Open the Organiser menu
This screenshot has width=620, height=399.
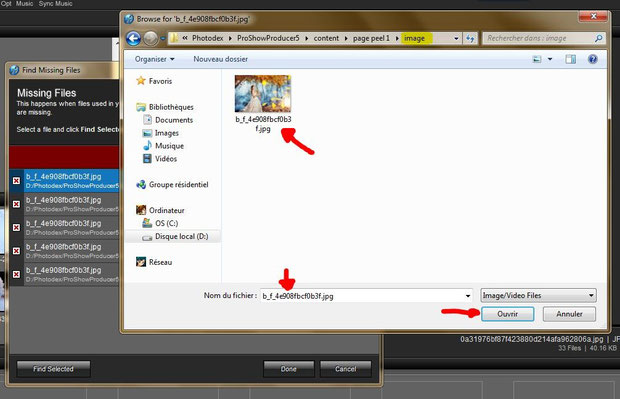pyautogui.click(x=155, y=59)
